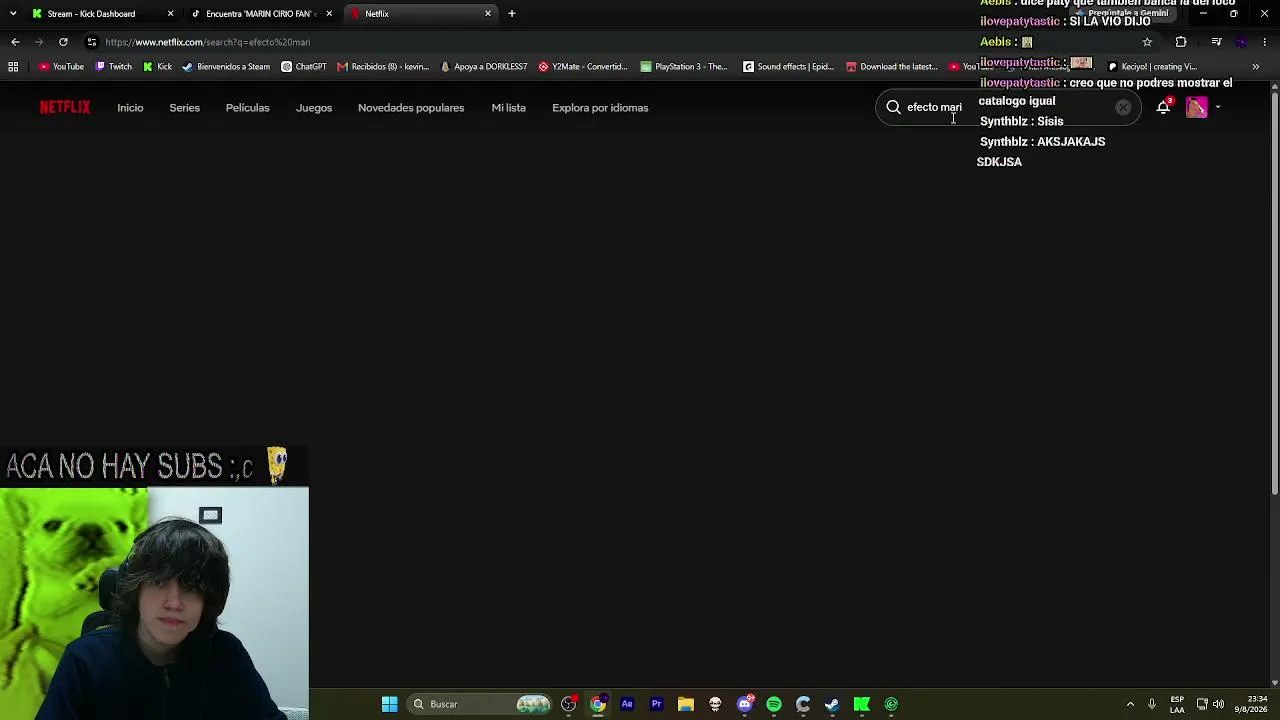Image resolution: width=1280 pixels, height=720 pixels.
Task: Open Explora por idiomas
Action: click(600, 108)
